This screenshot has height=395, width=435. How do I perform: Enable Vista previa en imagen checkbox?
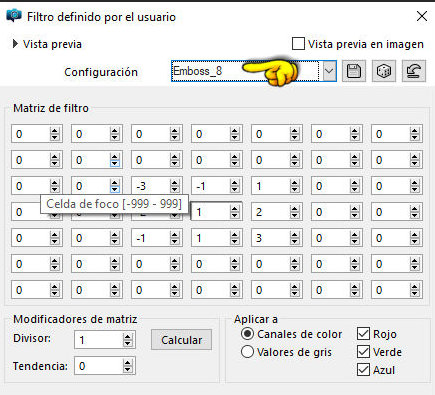click(298, 44)
